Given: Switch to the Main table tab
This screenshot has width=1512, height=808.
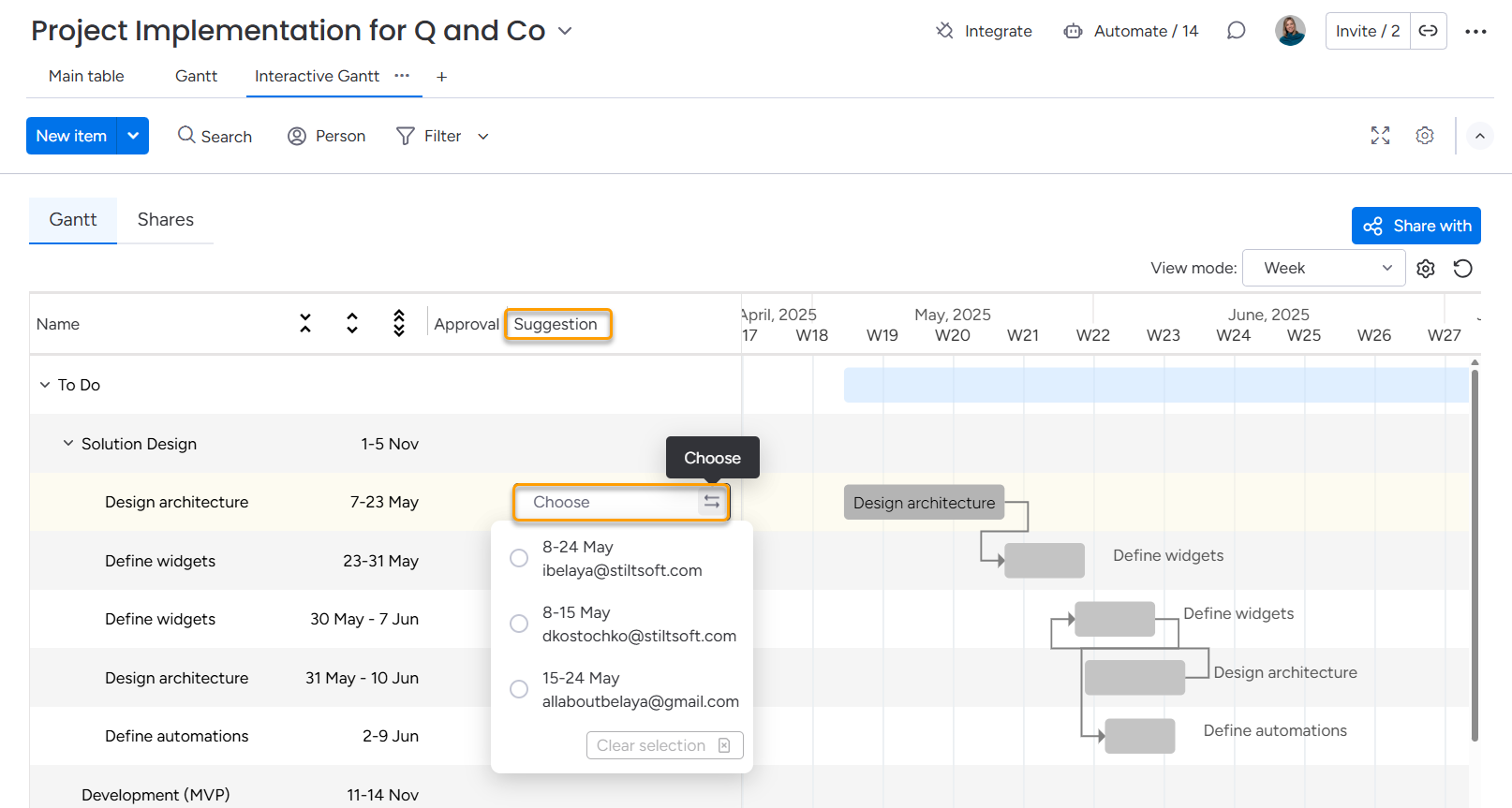Looking at the screenshot, I should (86, 77).
